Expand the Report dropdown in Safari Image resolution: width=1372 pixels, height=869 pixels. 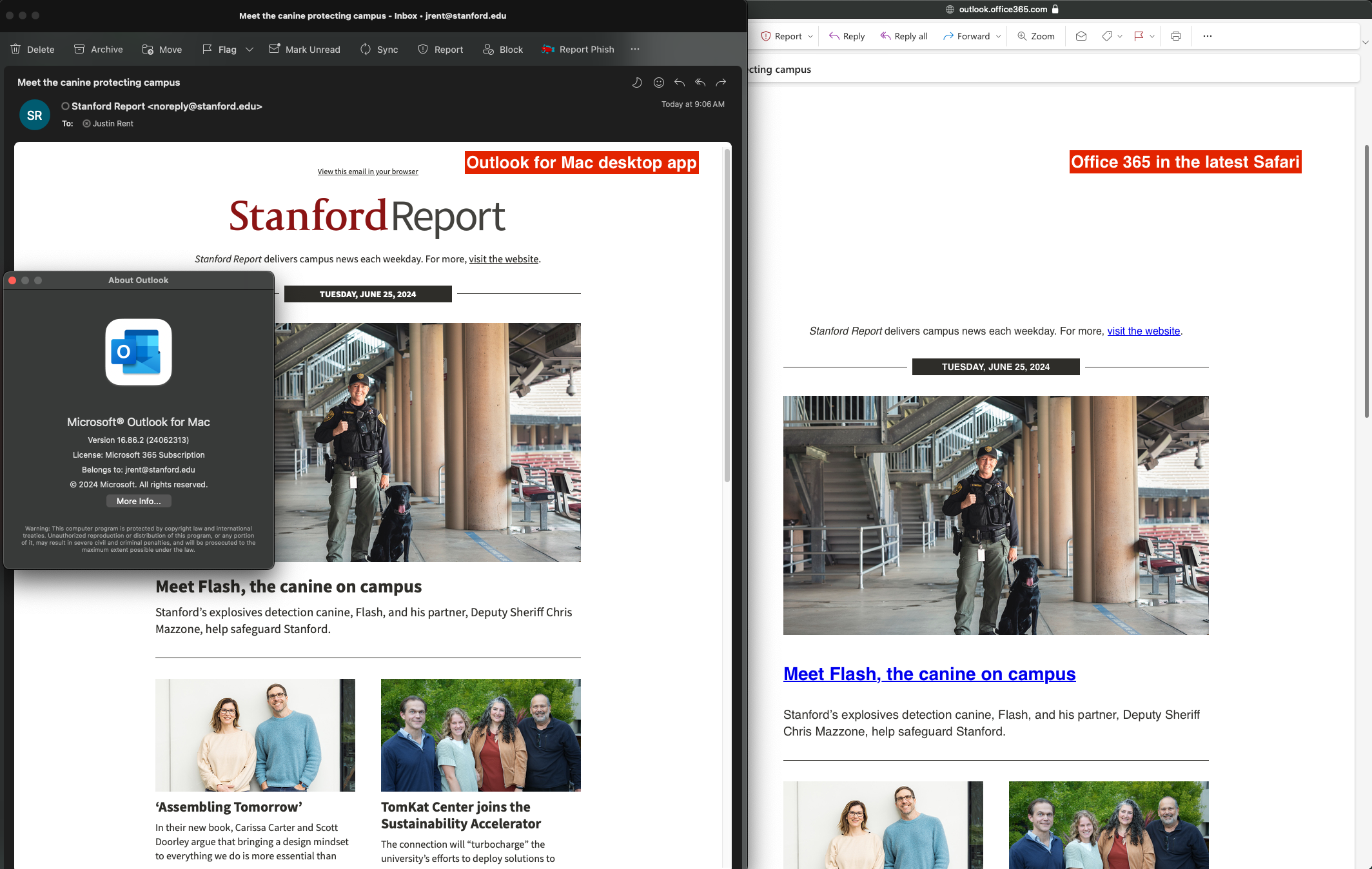tap(810, 35)
